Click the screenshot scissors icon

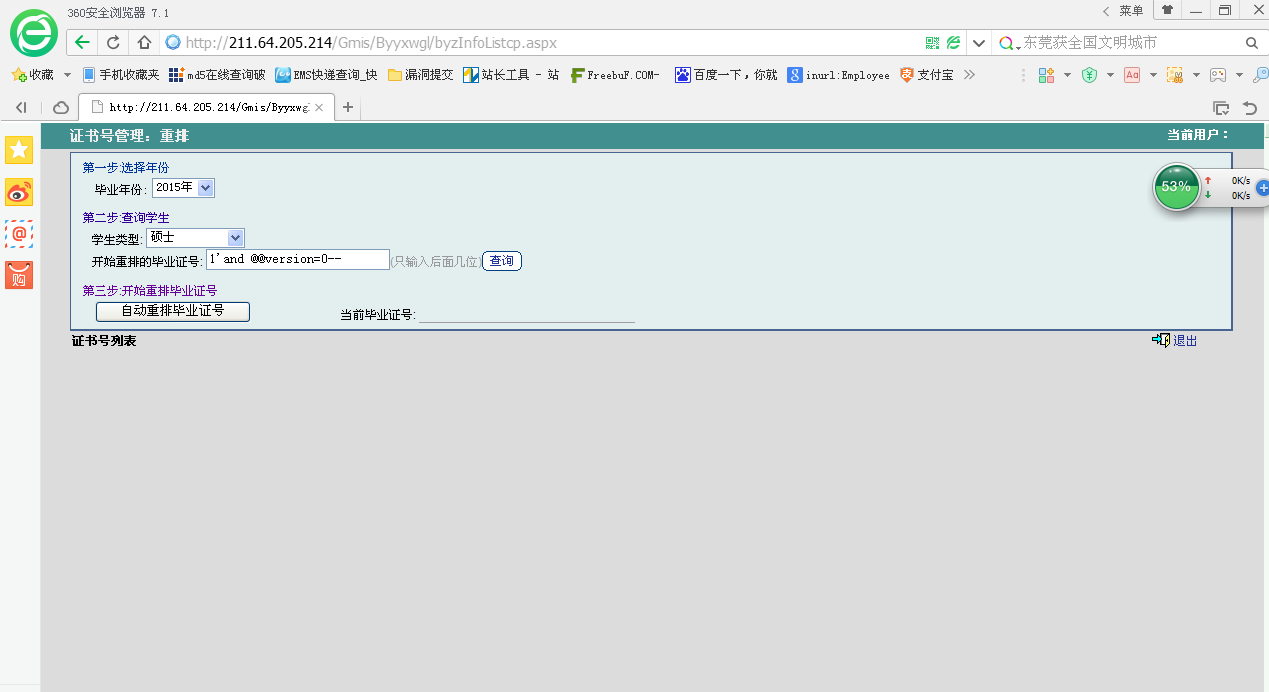pos(1175,75)
